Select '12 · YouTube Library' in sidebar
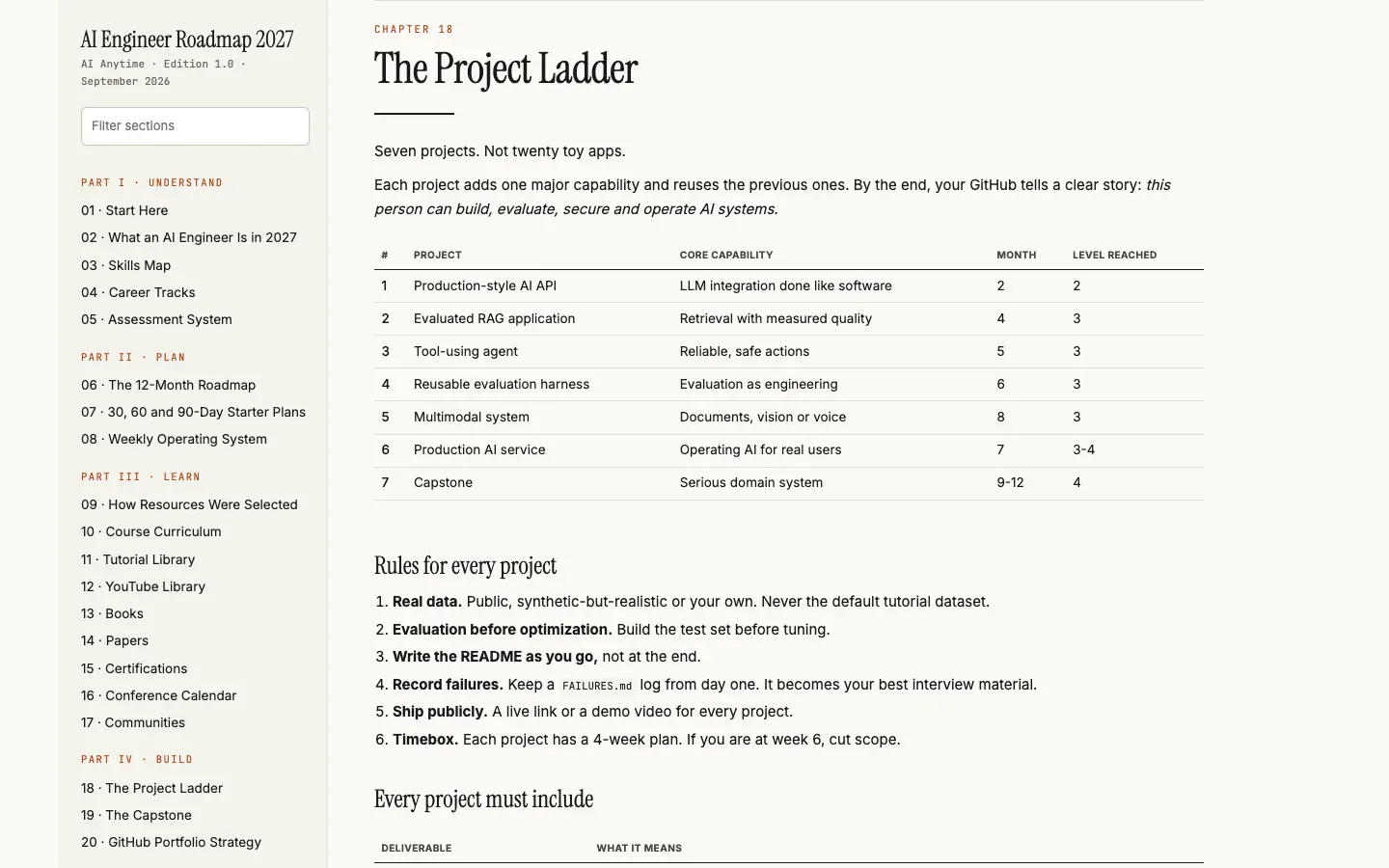Image resolution: width=1389 pixels, height=868 pixels. [143, 586]
